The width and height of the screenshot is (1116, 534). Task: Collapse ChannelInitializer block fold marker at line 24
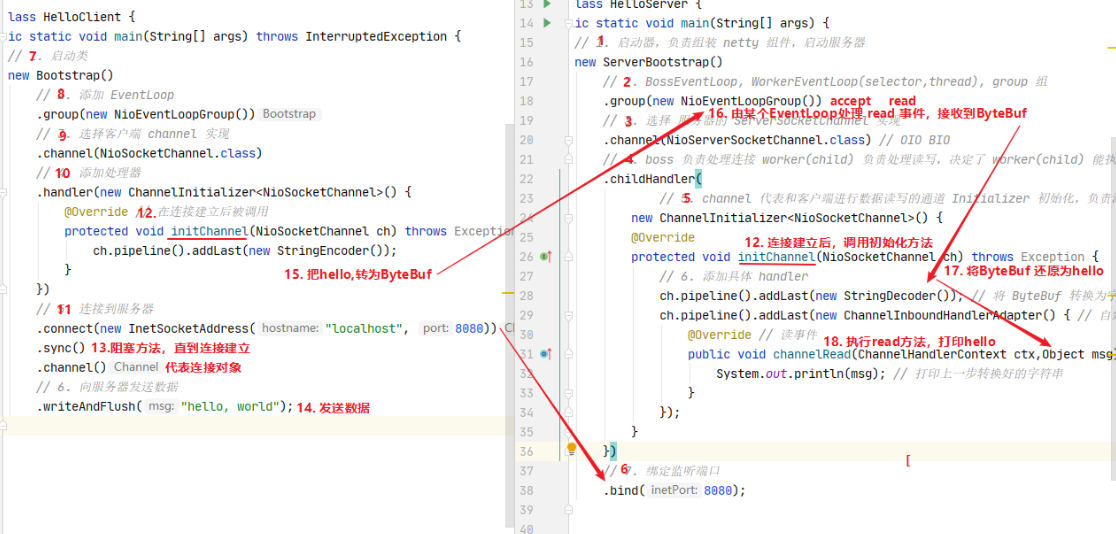[570, 217]
